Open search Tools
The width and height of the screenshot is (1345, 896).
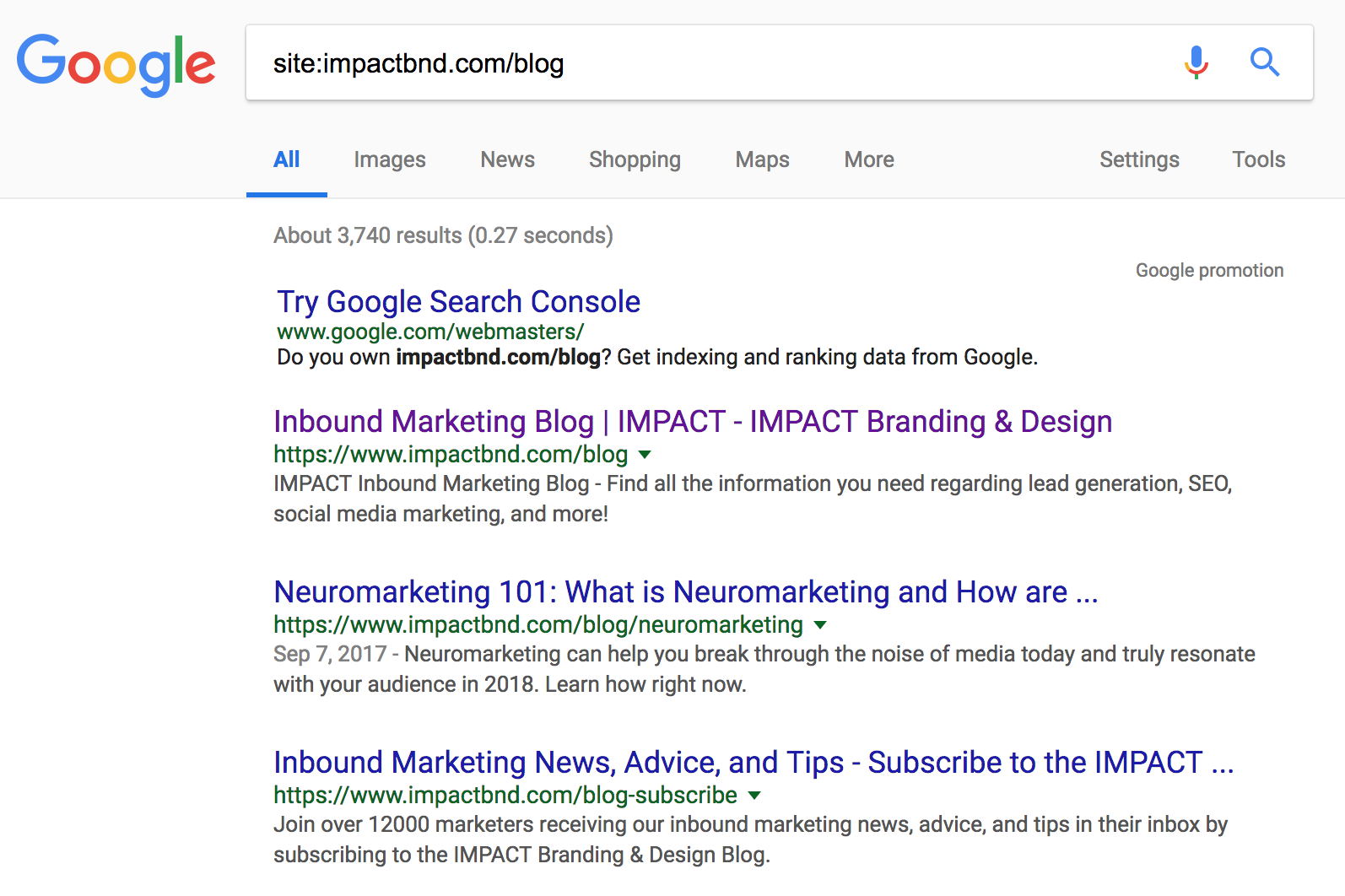tap(1258, 159)
